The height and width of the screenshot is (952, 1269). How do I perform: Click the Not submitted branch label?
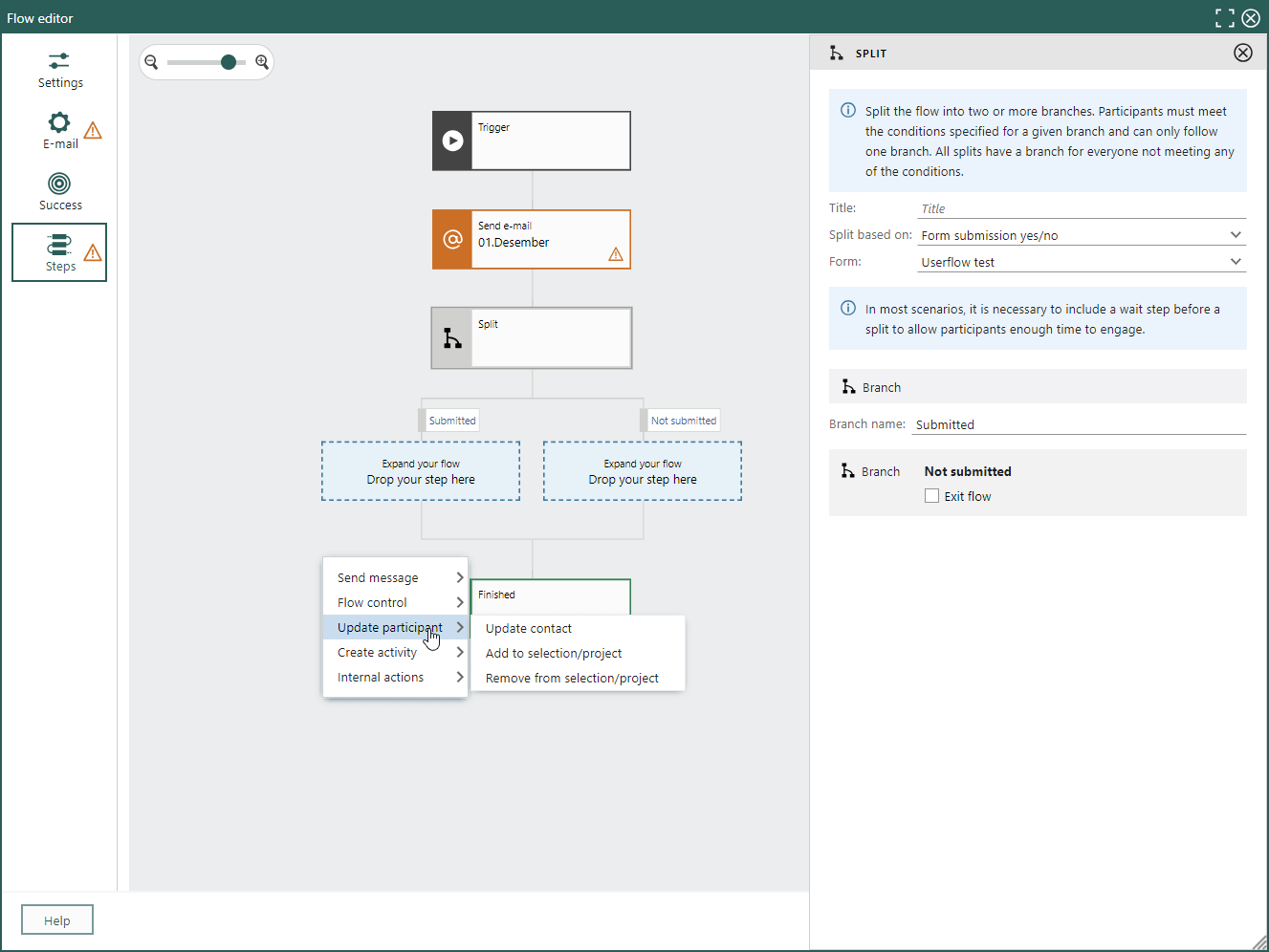click(x=680, y=421)
